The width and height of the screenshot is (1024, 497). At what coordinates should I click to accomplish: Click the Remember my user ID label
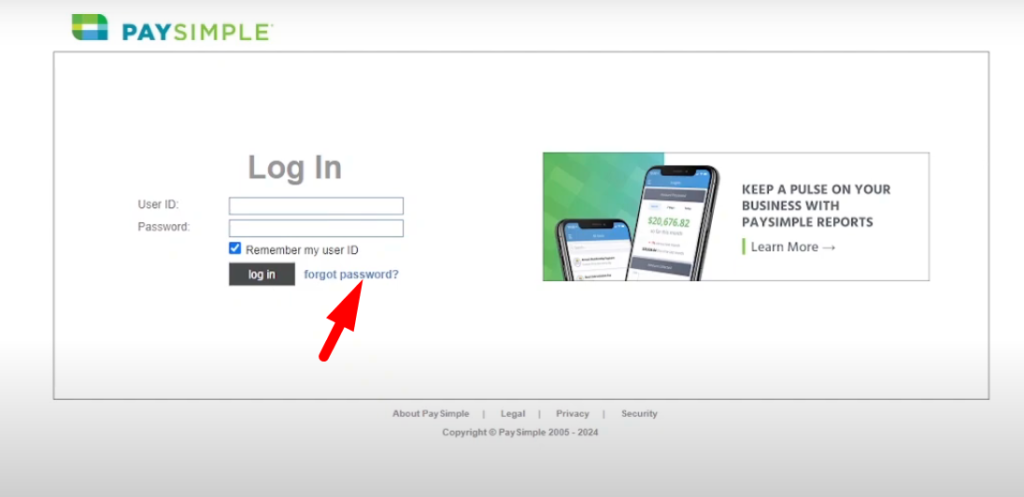click(x=302, y=250)
